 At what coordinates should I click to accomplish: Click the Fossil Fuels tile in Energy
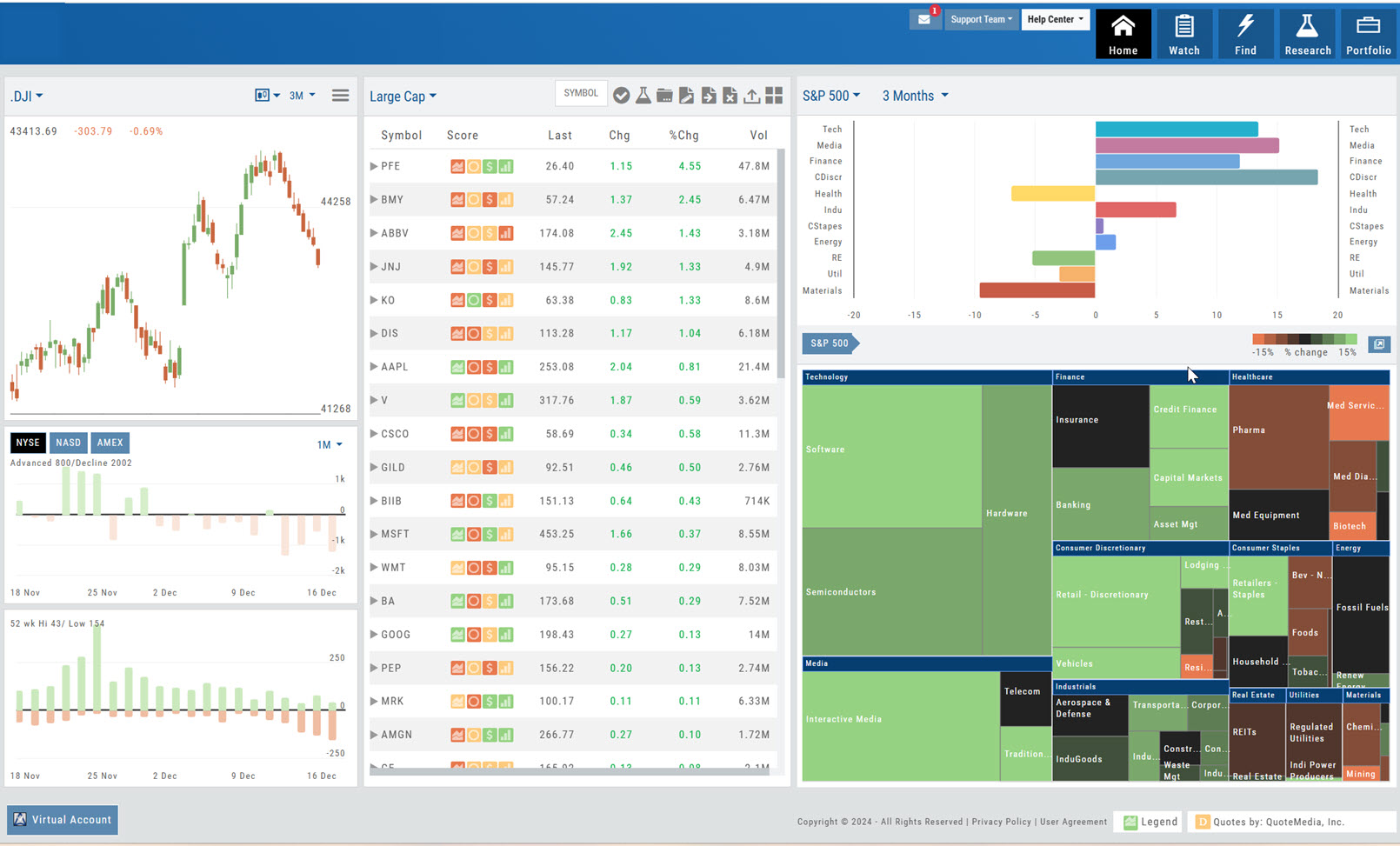point(1361,613)
